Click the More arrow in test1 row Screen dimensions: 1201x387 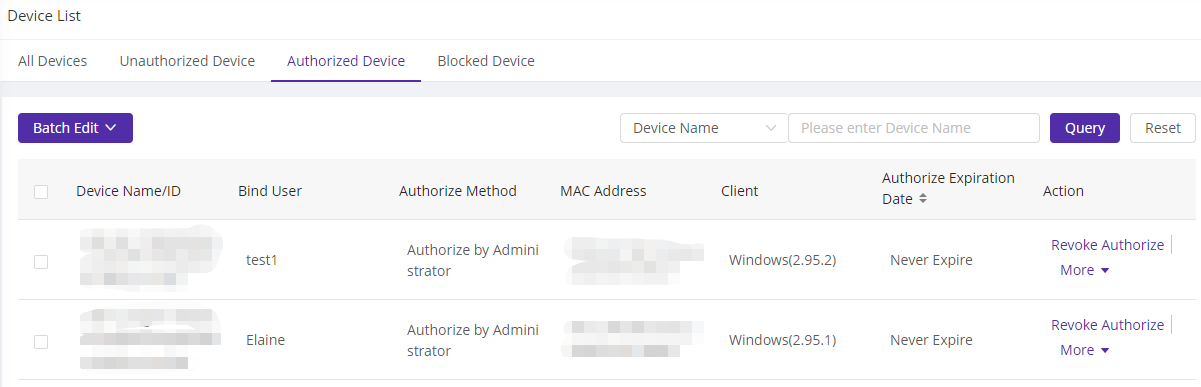coord(1105,271)
